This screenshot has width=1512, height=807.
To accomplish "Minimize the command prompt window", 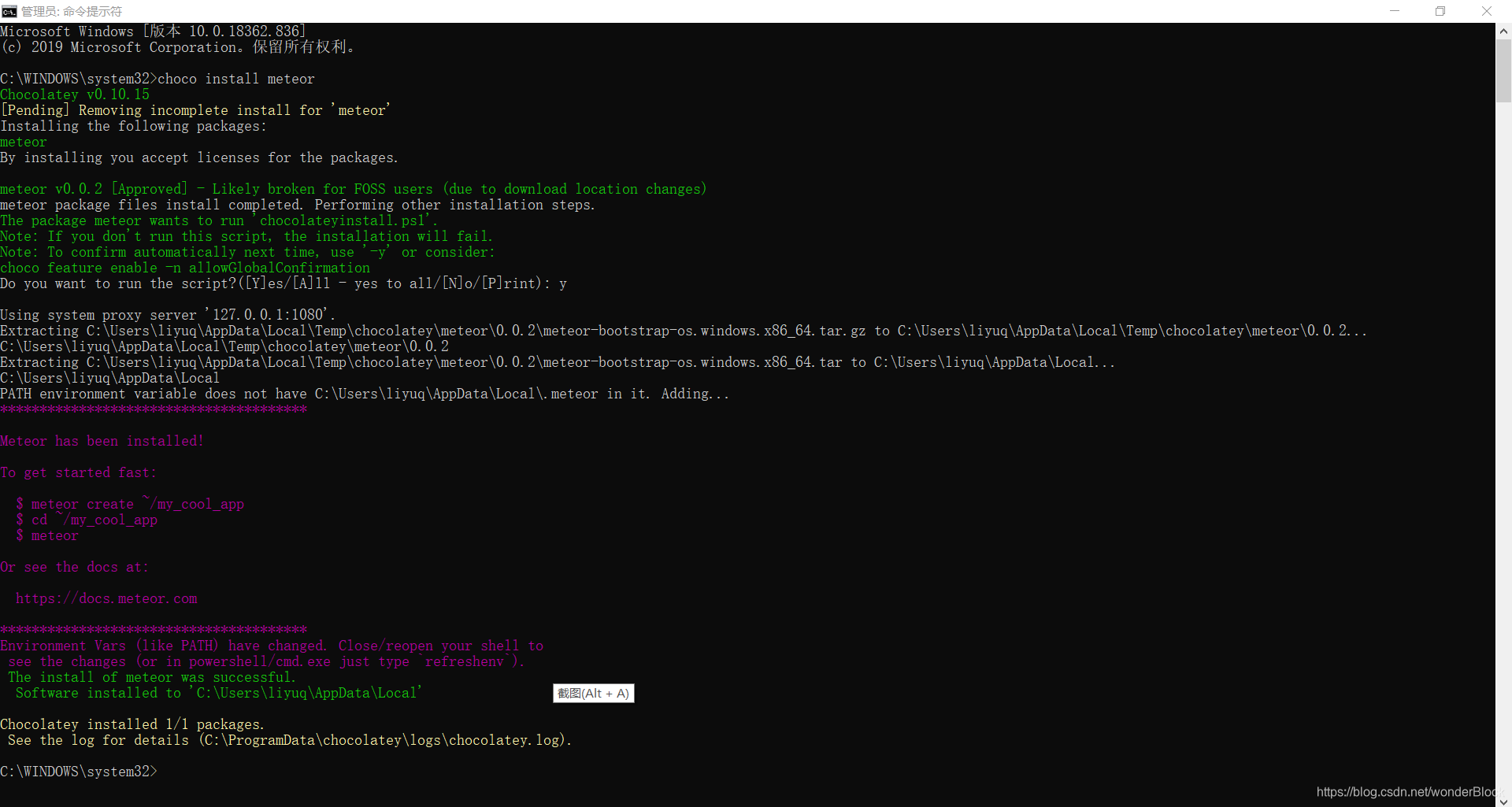I will click(1395, 11).
